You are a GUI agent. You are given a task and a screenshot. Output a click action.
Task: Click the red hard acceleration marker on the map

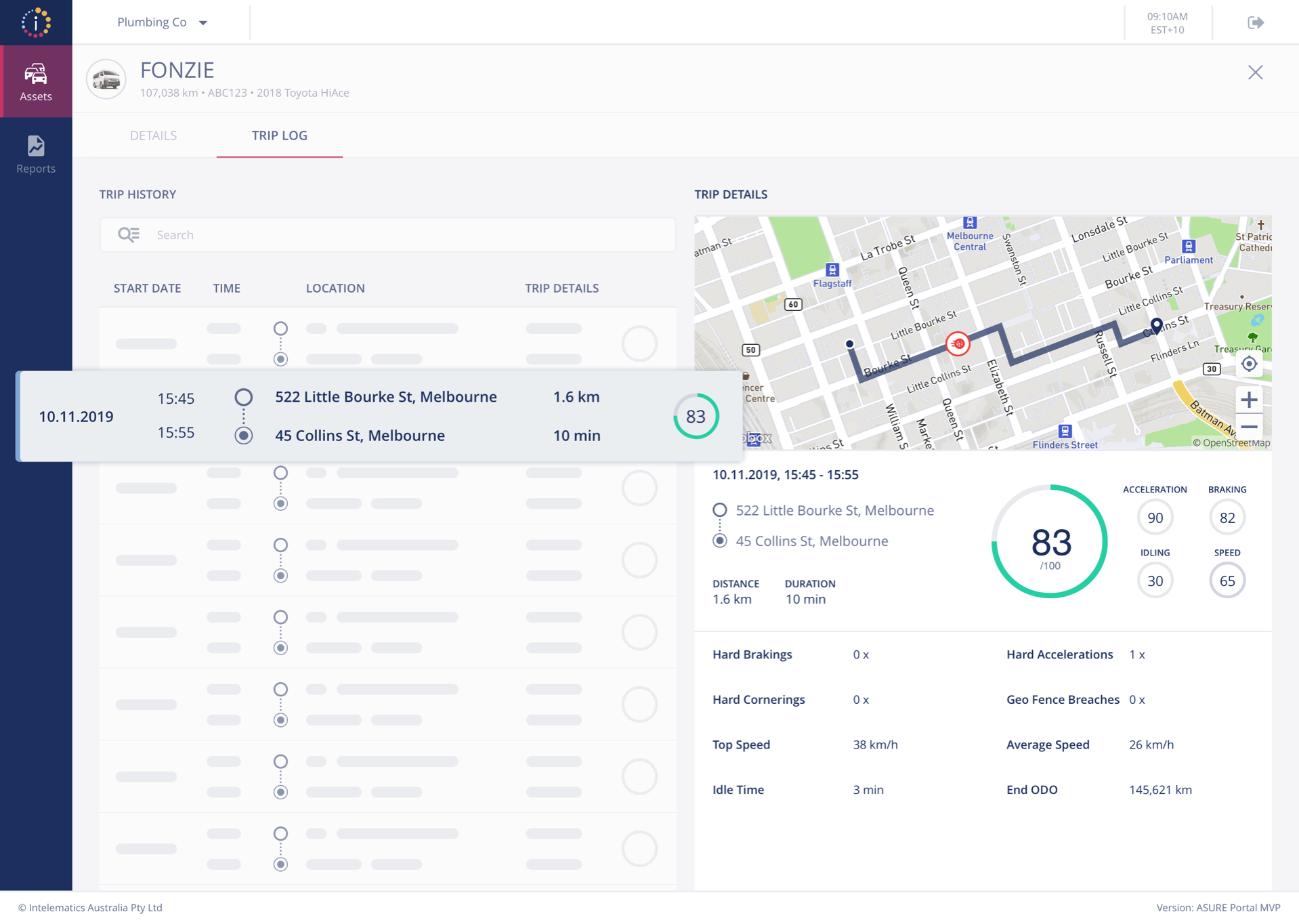pyautogui.click(x=958, y=344)
